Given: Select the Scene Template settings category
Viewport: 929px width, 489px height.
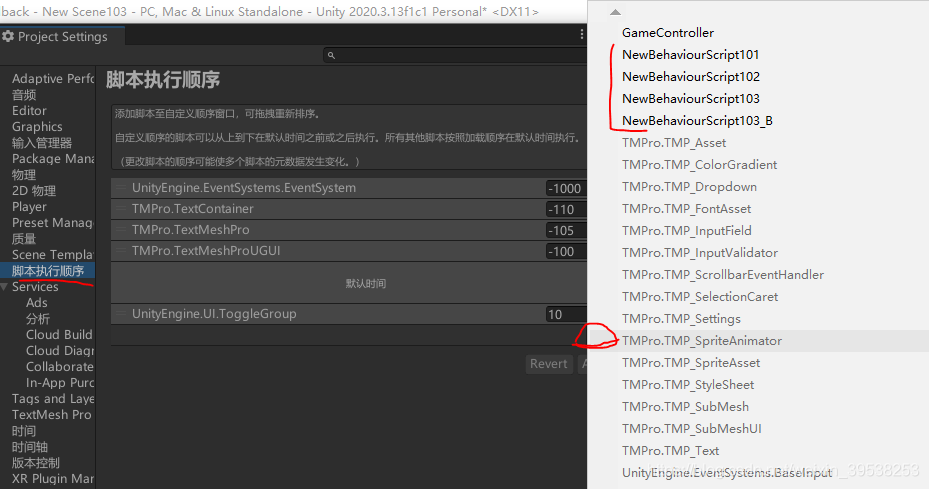Looking at the screenshot, I should point(53,254).
